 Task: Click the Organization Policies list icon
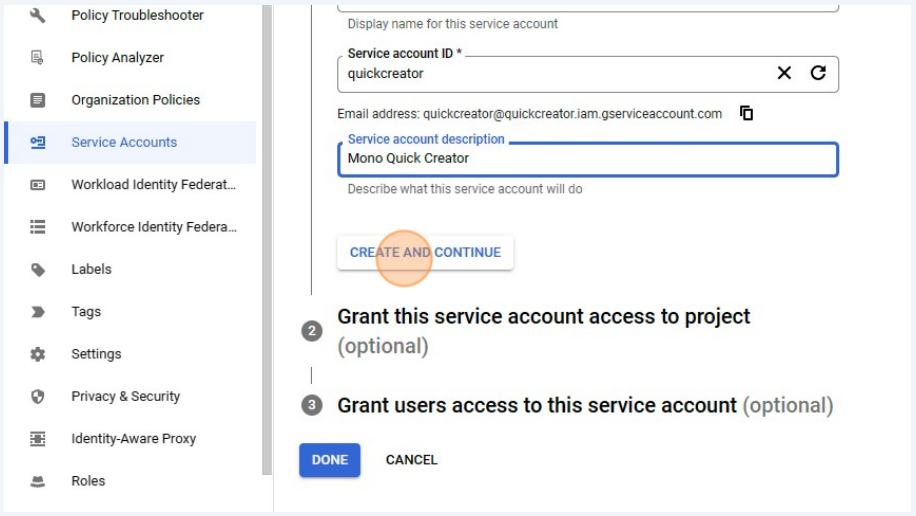pyautogui.click(x=37, y=100)
